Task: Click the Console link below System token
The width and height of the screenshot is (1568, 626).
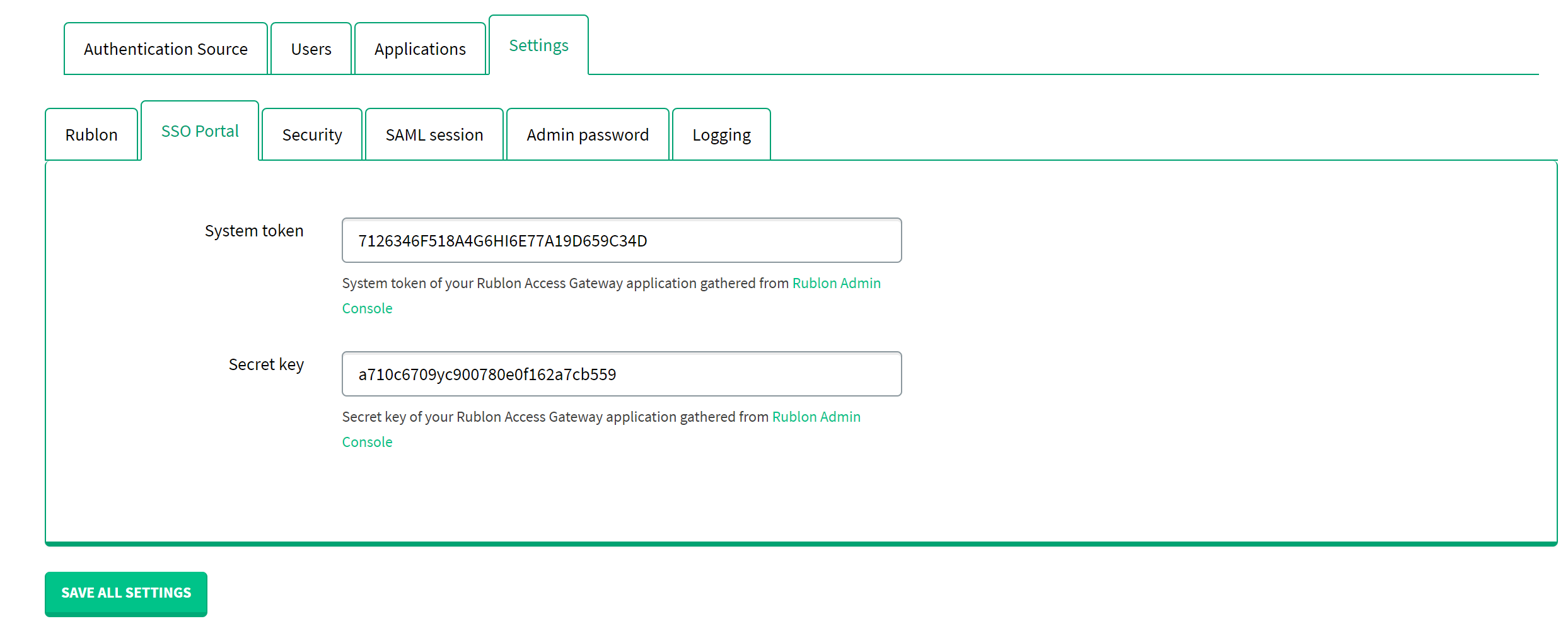Action: pos(367,308)
